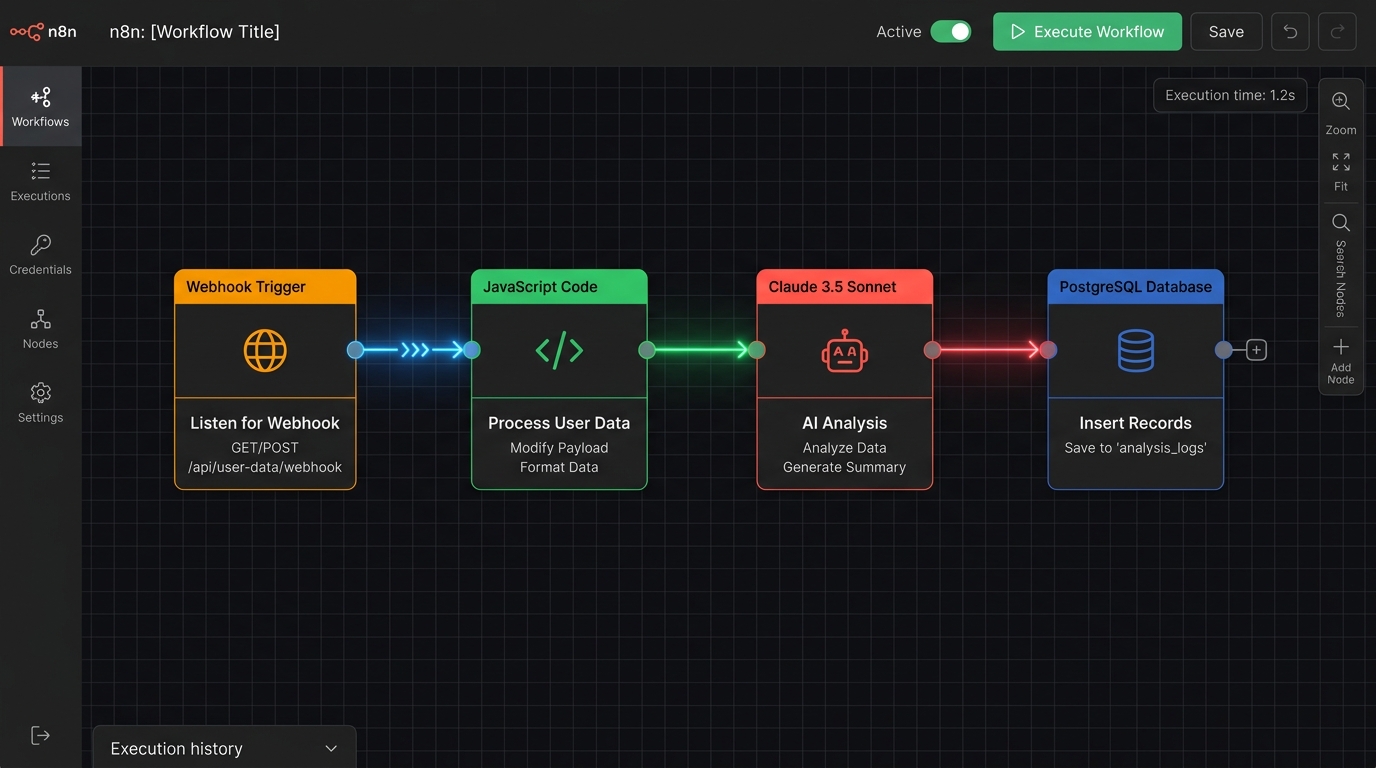Click the Add Node plus icon
This screenshot has width=1376, height=768.
(x=1341, y=347)
